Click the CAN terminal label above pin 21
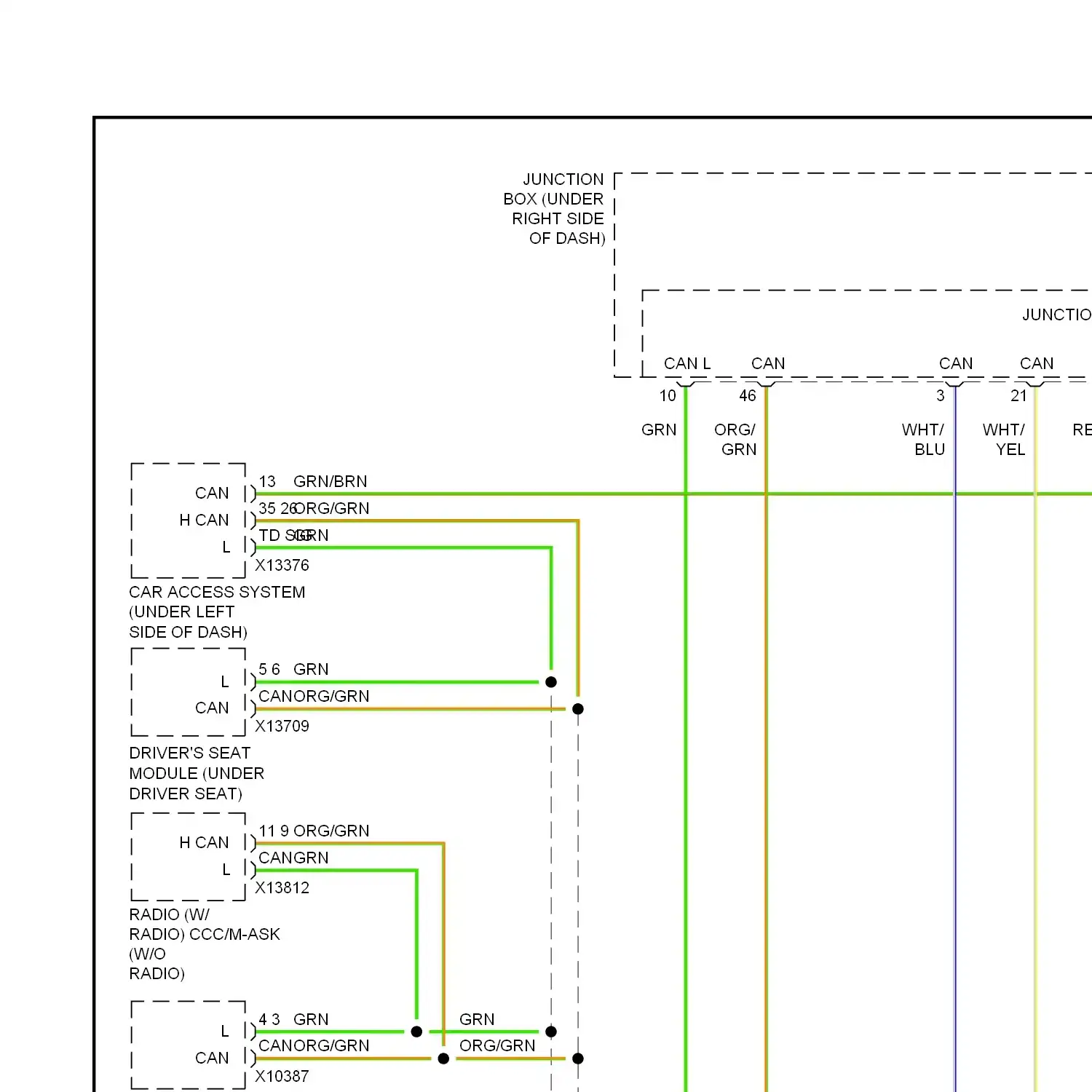The width and height of the screenshot is (1092, 1092). tap(1037, 363)
